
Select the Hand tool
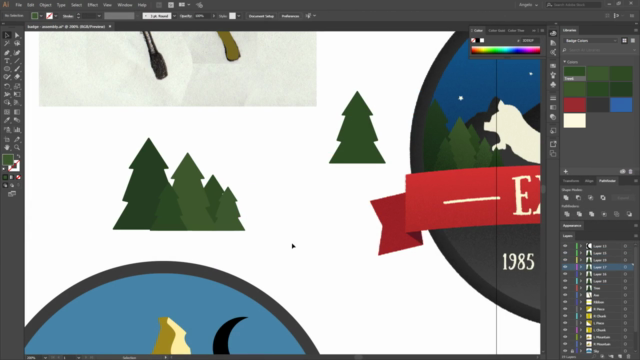click(7, 147)
